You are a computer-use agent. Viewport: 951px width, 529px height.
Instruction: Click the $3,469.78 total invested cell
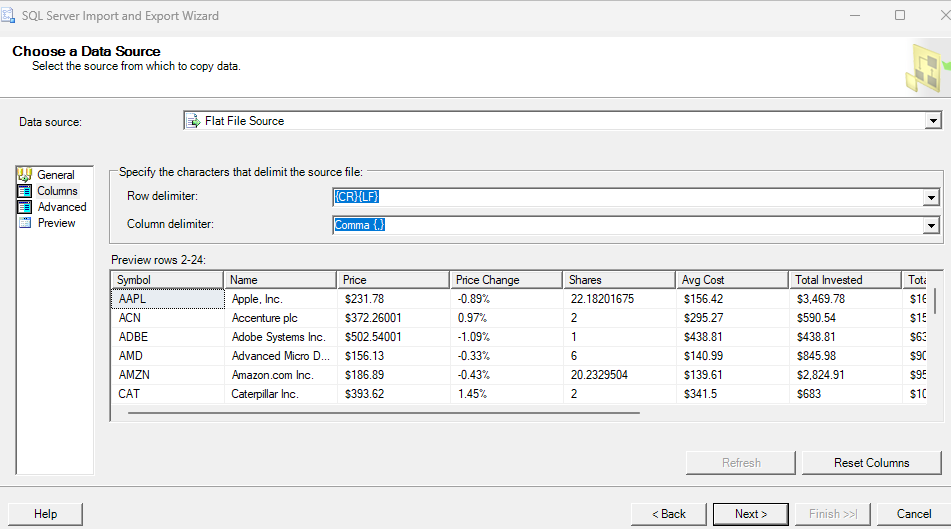[x=846, y=298]
